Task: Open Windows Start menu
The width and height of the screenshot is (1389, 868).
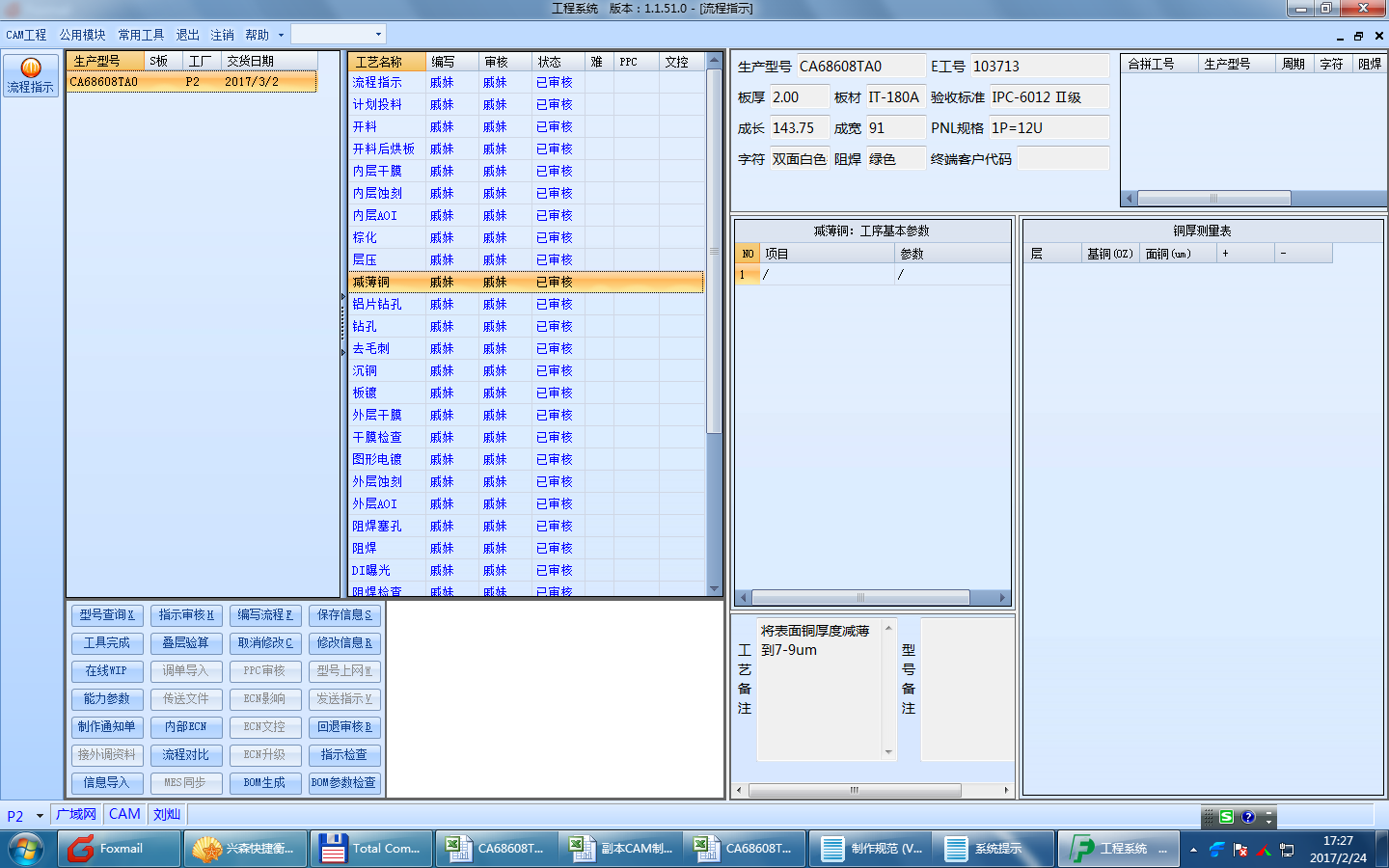Action: pos(26,850)
